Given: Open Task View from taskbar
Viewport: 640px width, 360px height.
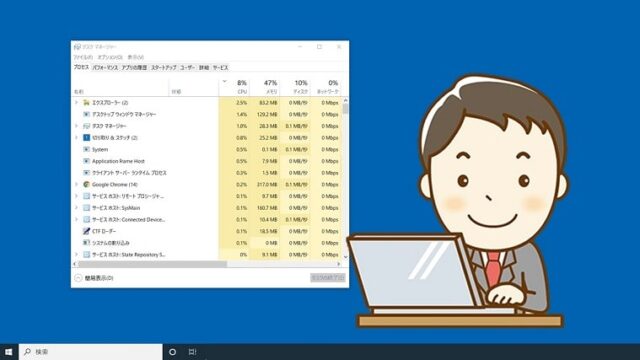Looking at the screenshot, I should click(x=192, y=351).
